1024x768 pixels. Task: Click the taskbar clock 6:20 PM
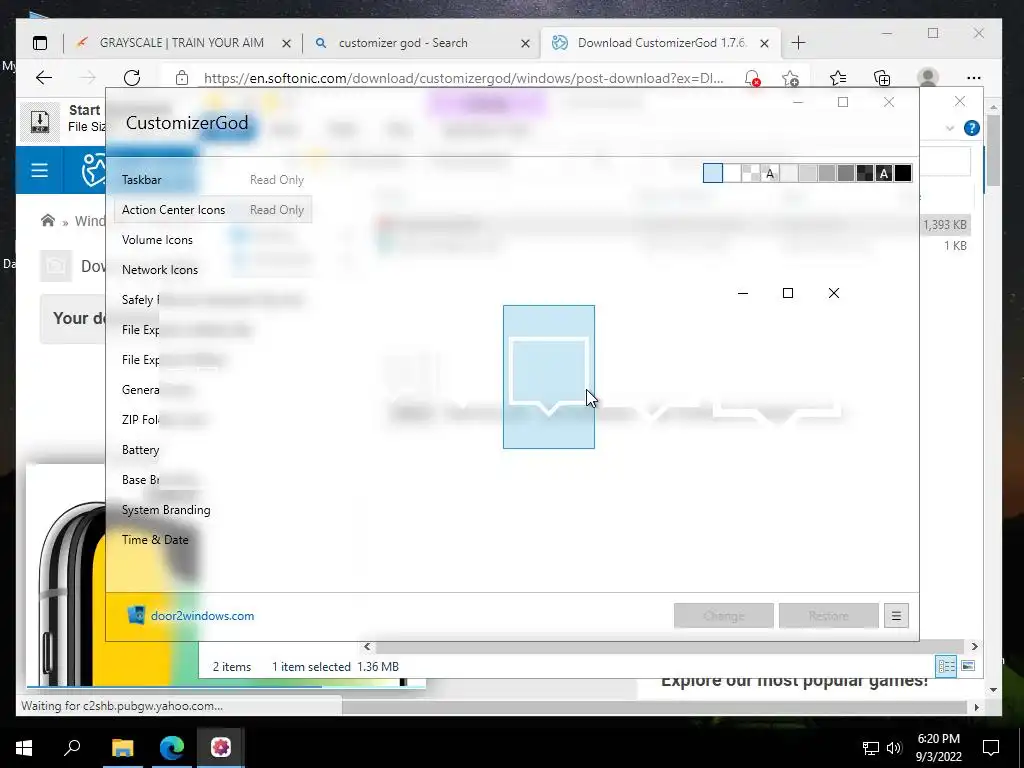click(938, 739)
